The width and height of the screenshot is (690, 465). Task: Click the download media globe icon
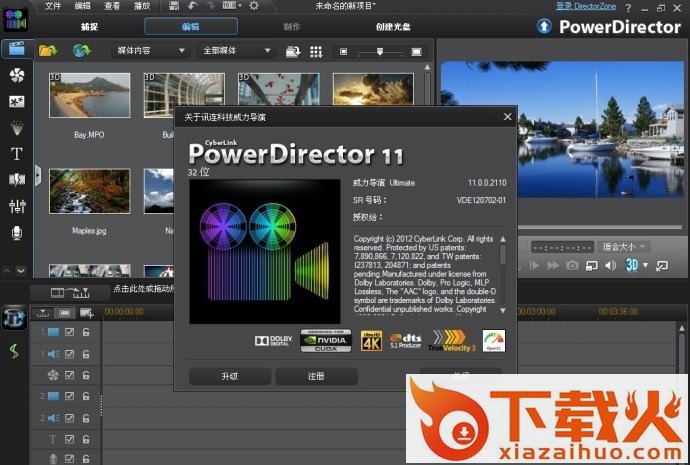(81, 51)
